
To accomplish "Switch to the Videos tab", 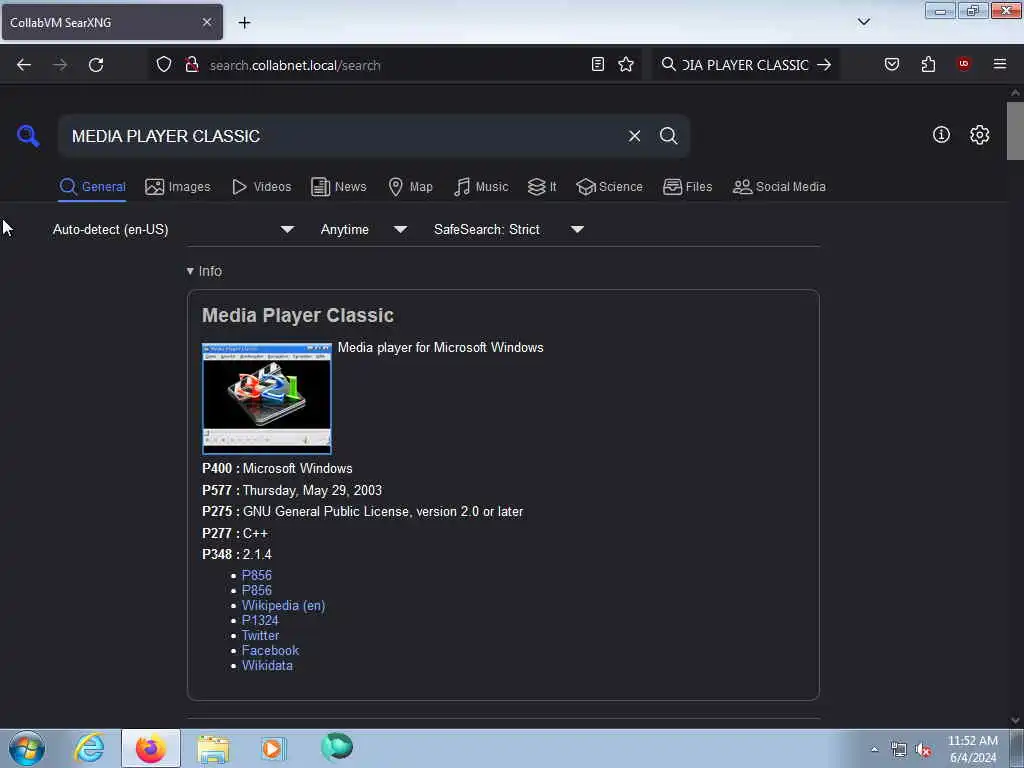I will coord(261,187).
